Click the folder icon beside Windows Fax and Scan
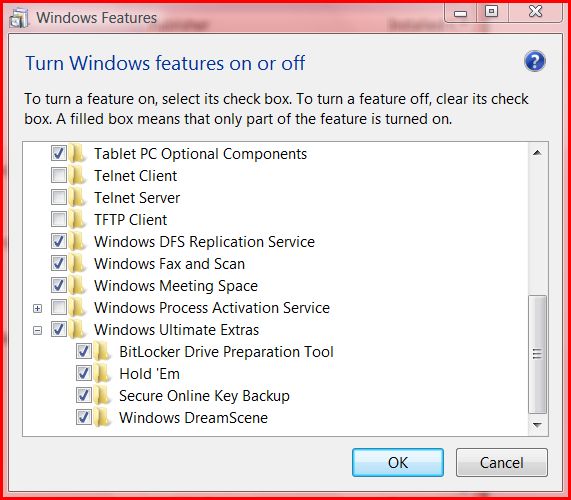571x500 pixels. coord(77,264)
